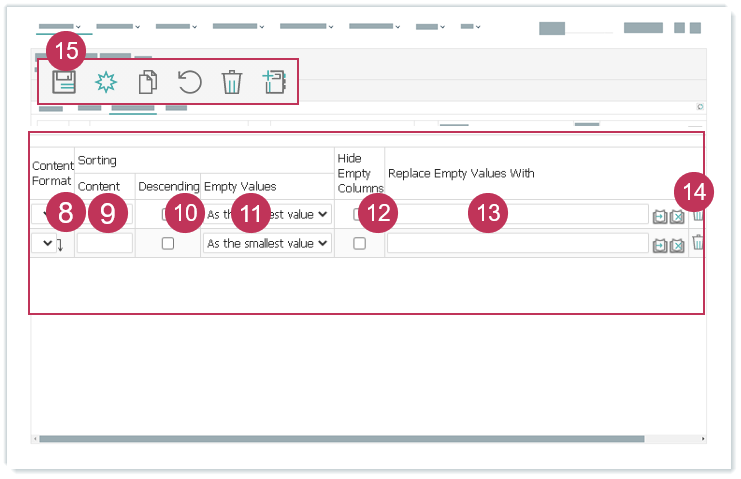Click the Save floppy disk icon
Screen dimensions: 741x479
pyautogui.click(x=64, y=82)
